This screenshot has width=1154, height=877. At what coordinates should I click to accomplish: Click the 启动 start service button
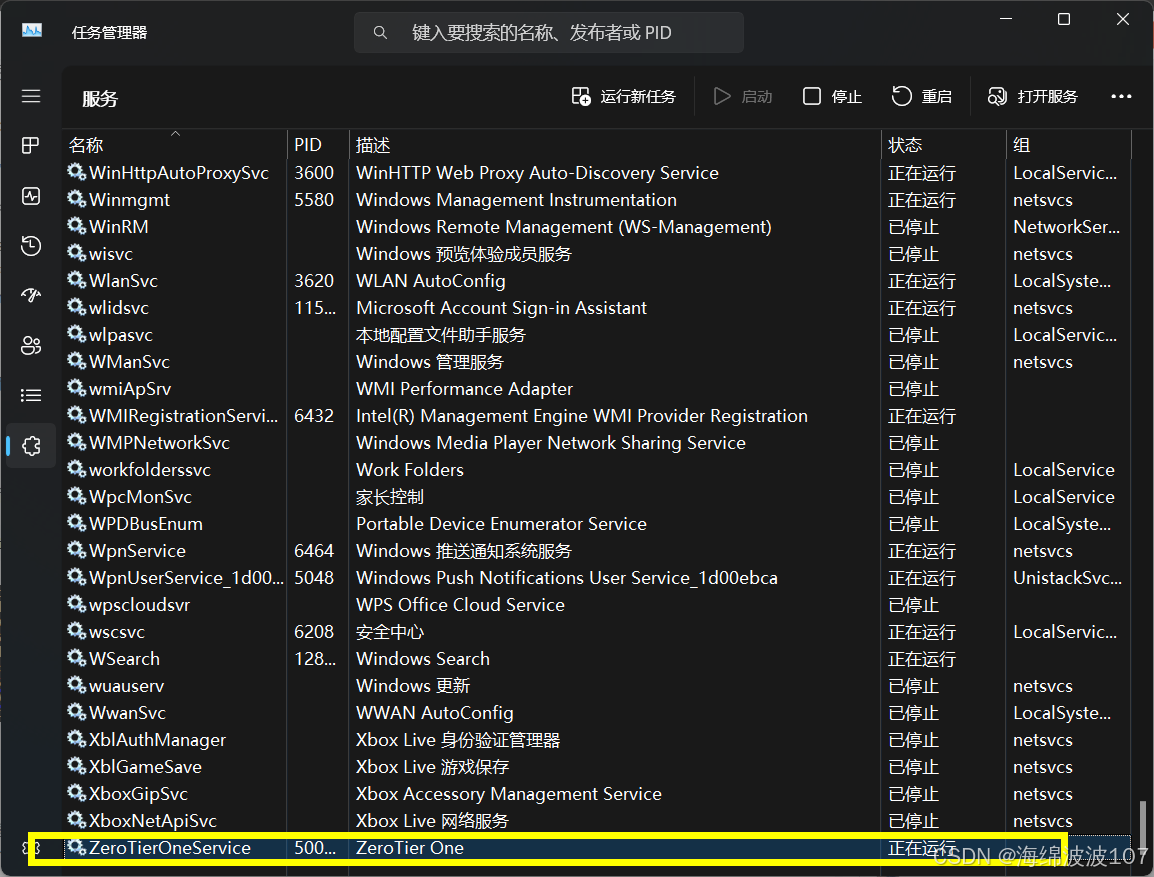743,96
